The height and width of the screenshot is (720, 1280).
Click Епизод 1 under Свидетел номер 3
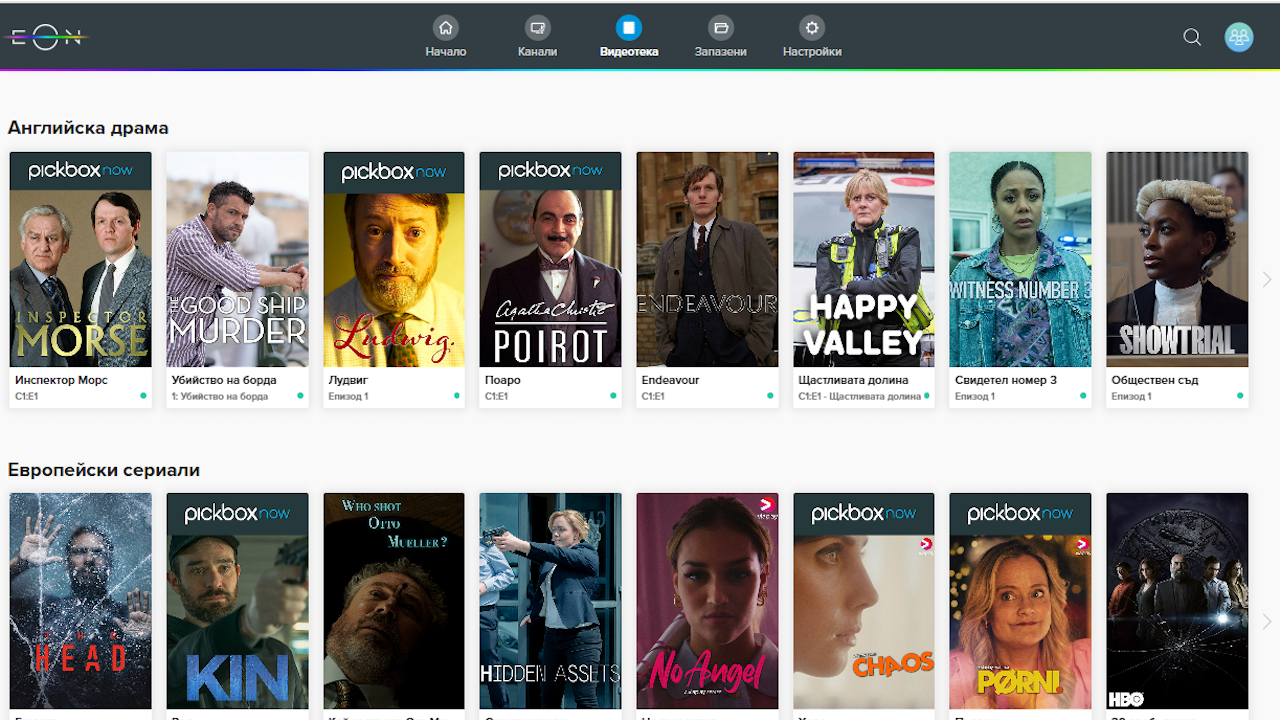click(975, 397)
